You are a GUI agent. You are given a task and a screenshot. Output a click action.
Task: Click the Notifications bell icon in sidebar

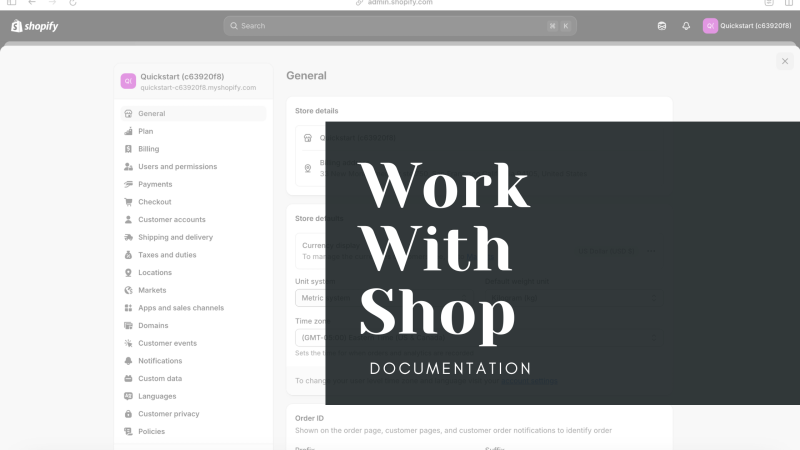click(x=128, y=361)
